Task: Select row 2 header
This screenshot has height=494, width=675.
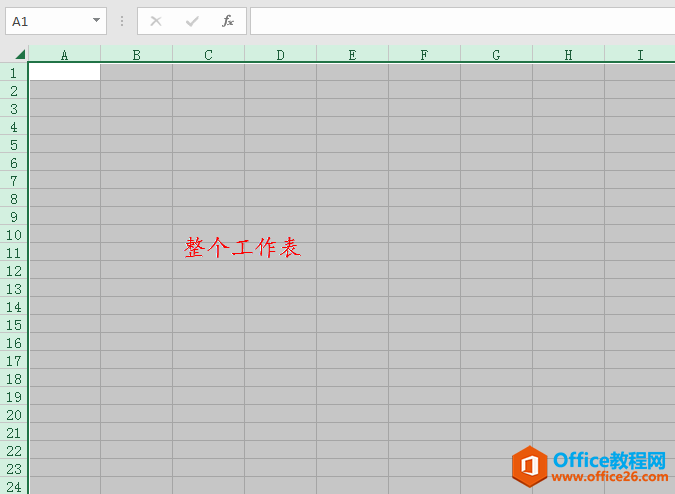Action: pos(14,91)
